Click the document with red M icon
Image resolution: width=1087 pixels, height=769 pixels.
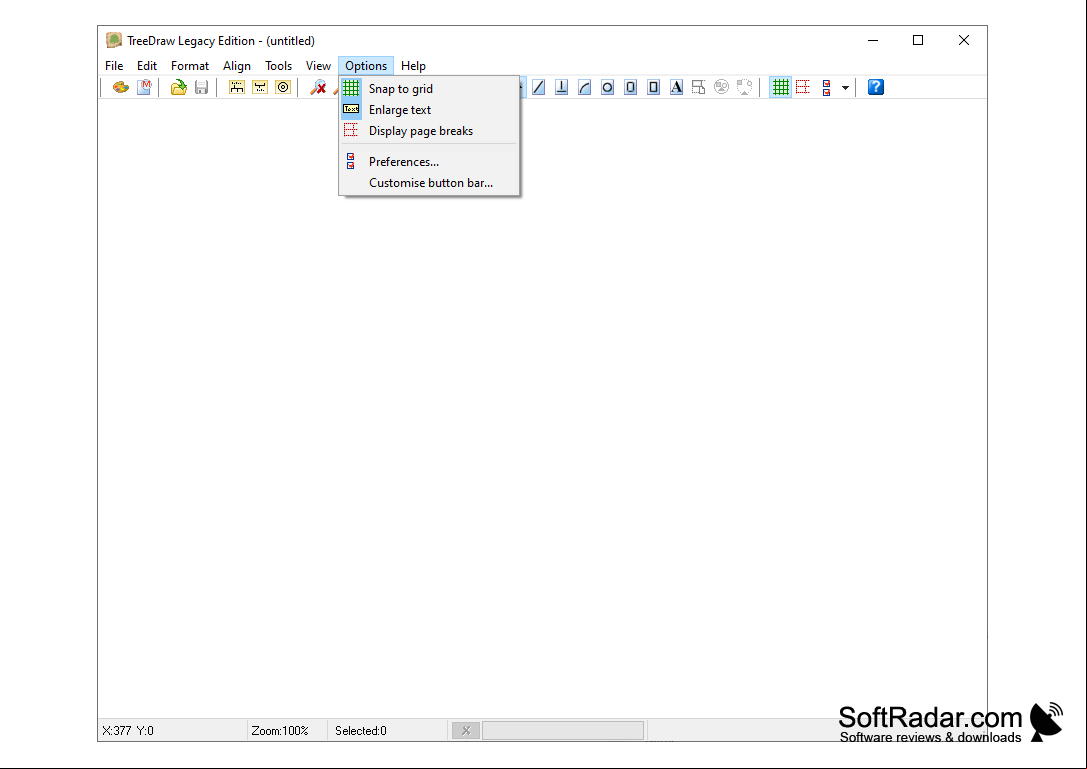pyautogui.click(x=144, y=87)
